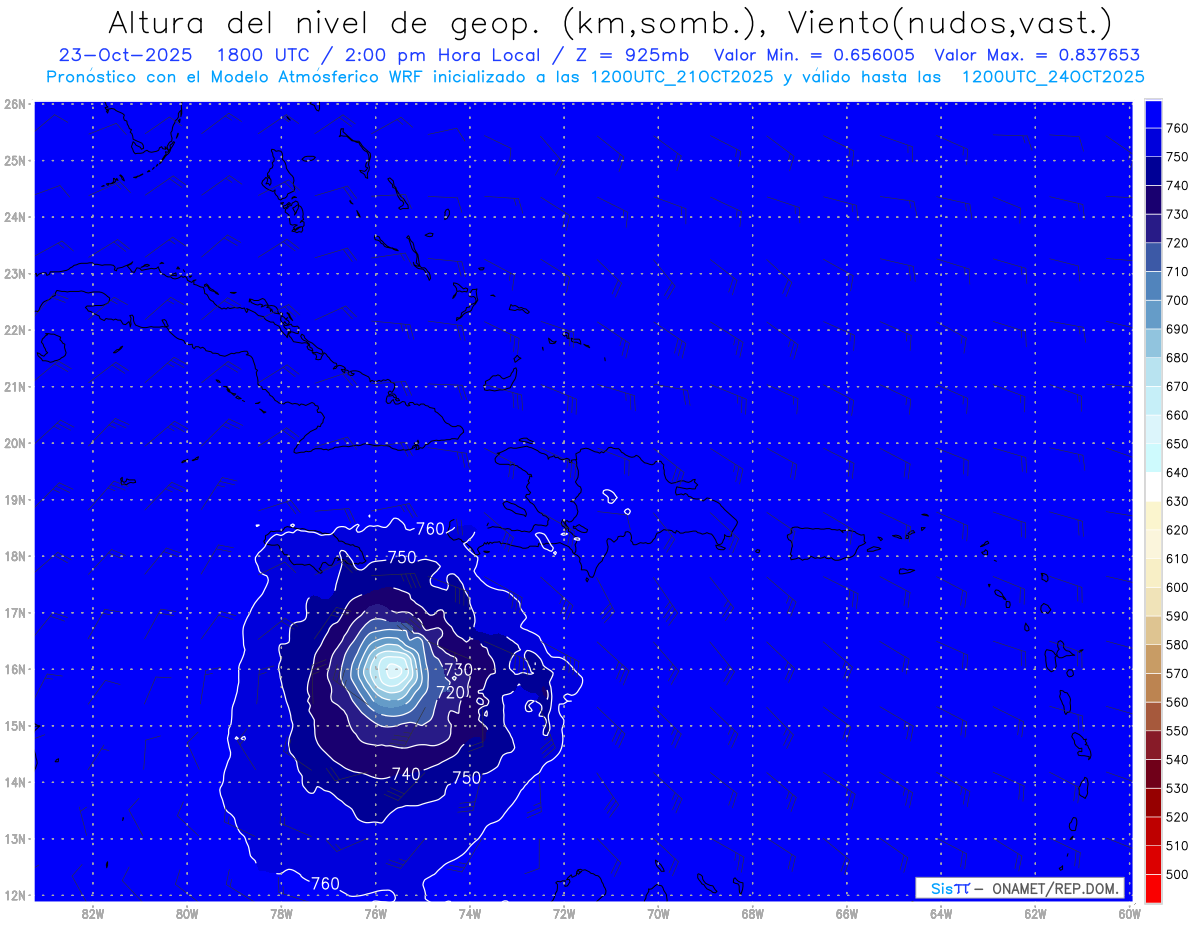Click the 24N latitude axis label
Image resolution: width=1200 pixels, height=927 pixels.
14,217
